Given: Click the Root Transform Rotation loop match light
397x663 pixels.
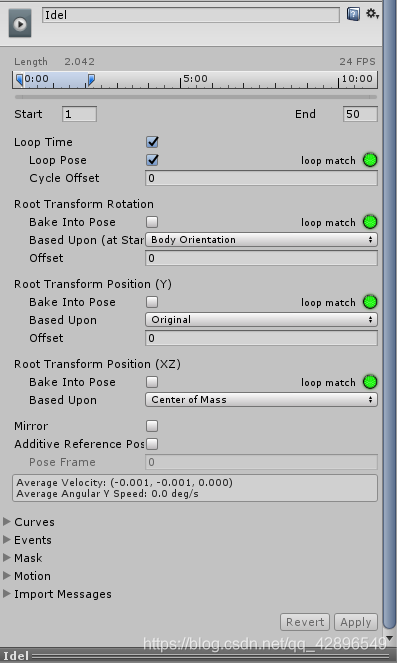Looking at the screenshot, I should click(x=370, y=222).
